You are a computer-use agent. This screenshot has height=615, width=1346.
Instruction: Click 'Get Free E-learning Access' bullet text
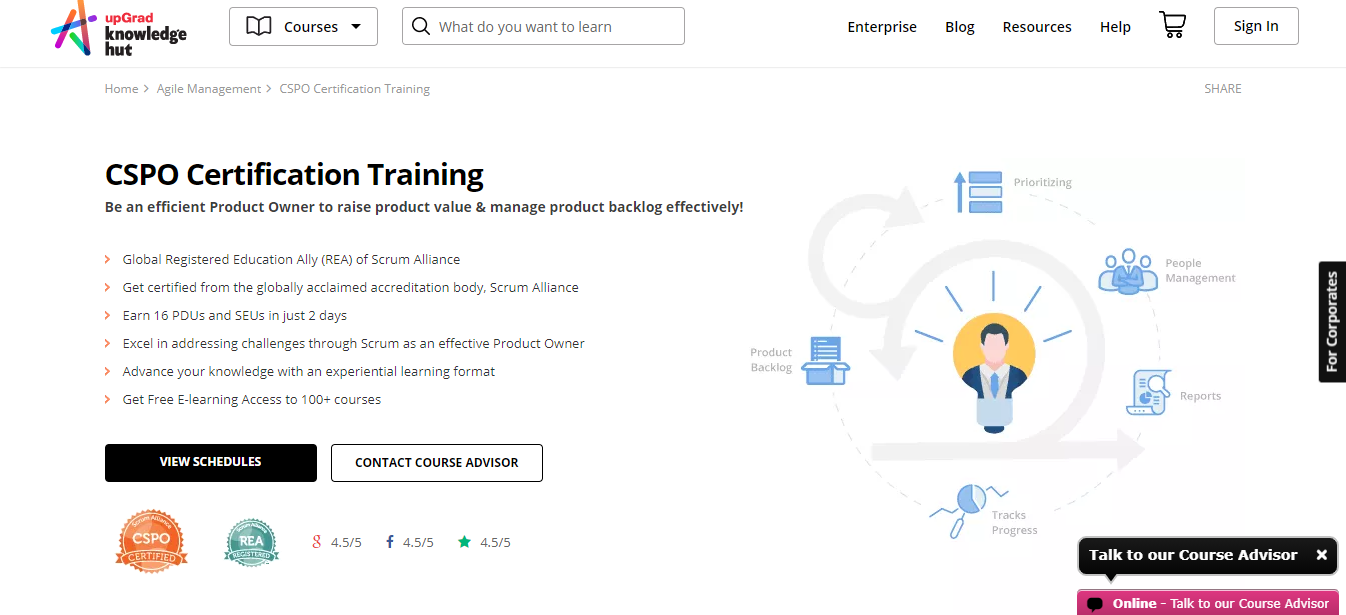[x=252, y=399]
